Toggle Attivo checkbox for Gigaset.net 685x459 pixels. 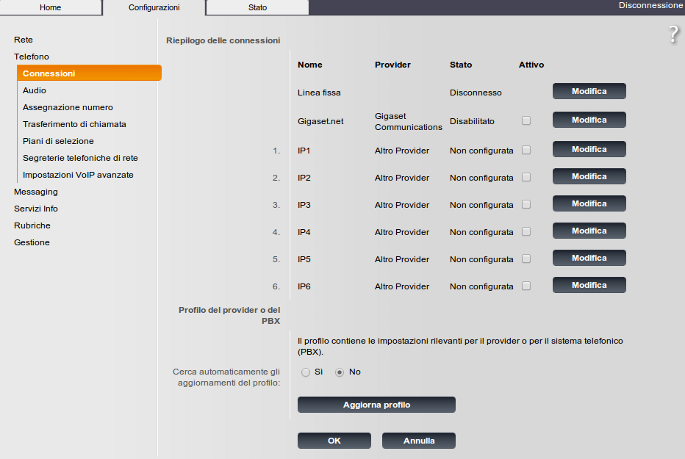click(x=526, y=121)
